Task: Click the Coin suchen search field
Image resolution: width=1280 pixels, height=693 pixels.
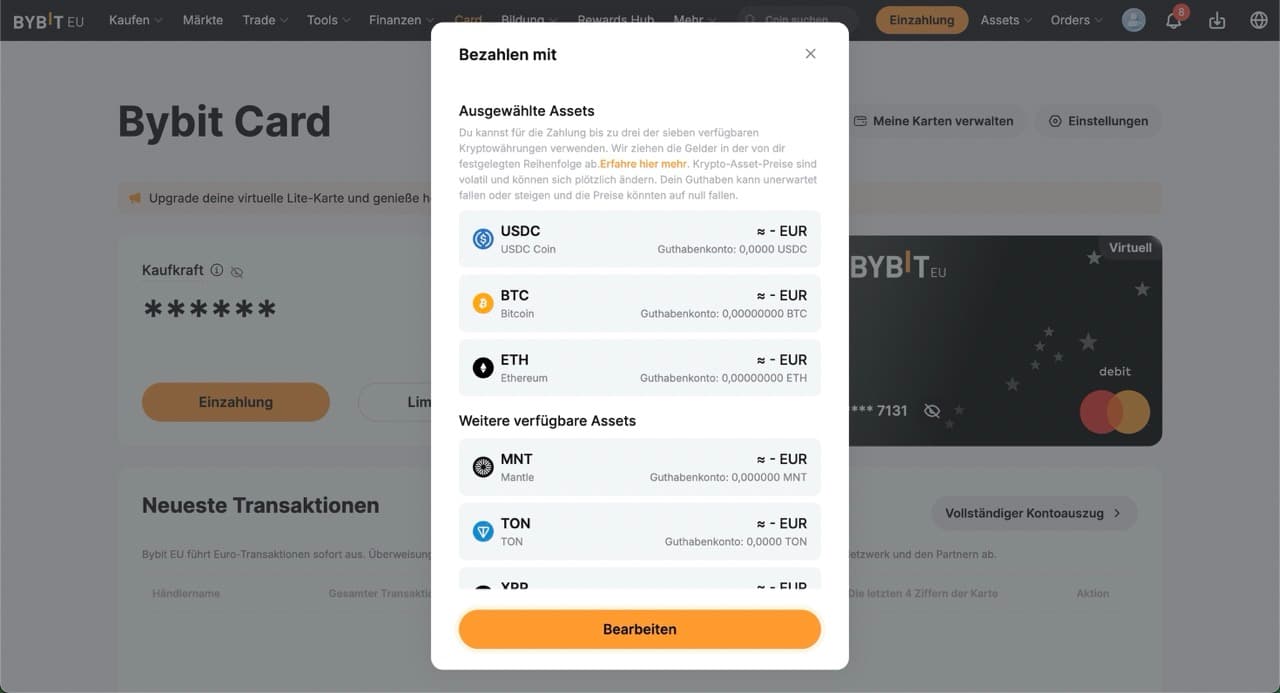Action: tap(796, 19)
